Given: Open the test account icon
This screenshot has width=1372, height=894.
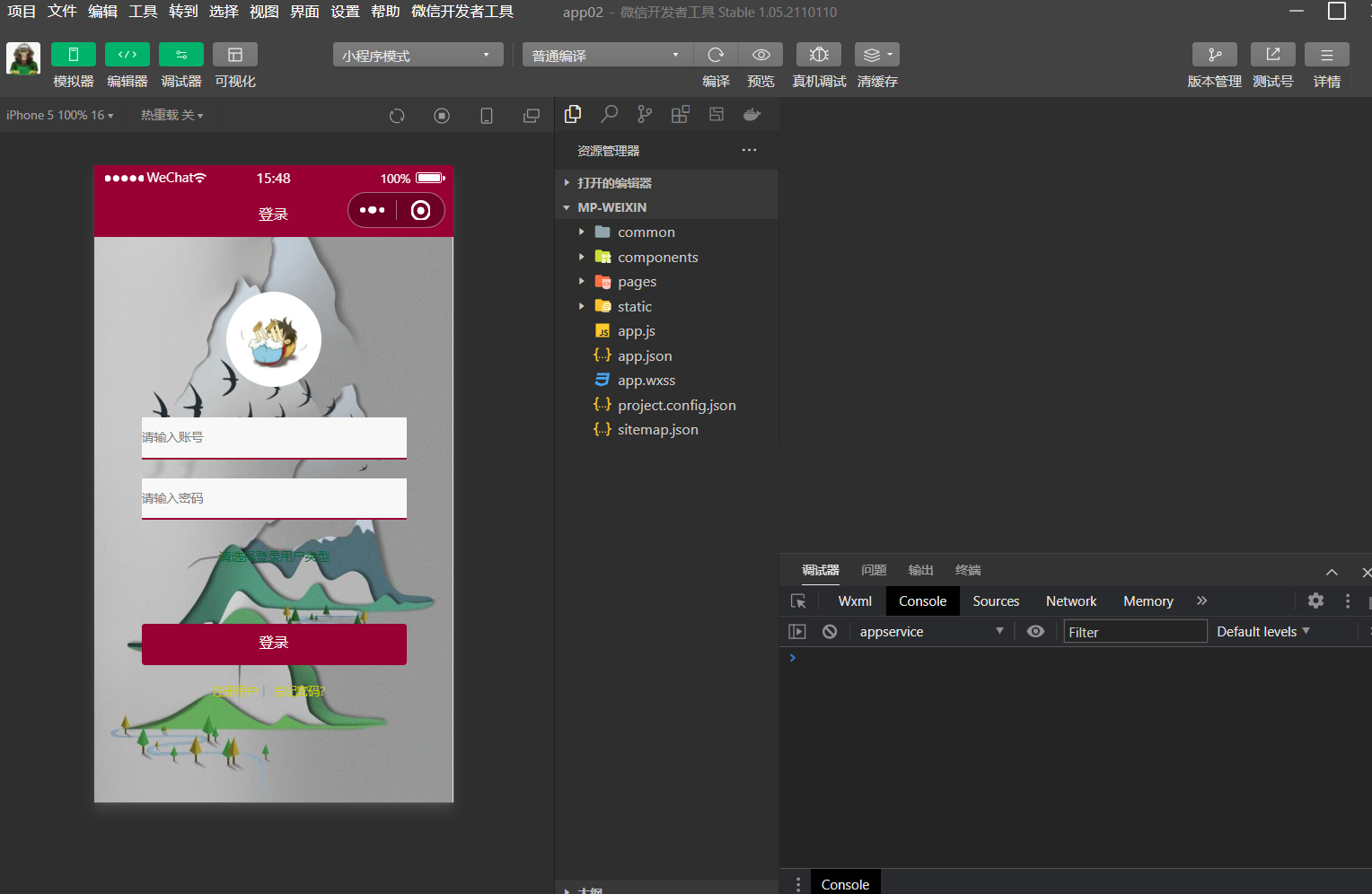Looking at the screenshot, I should point(1273,55).
